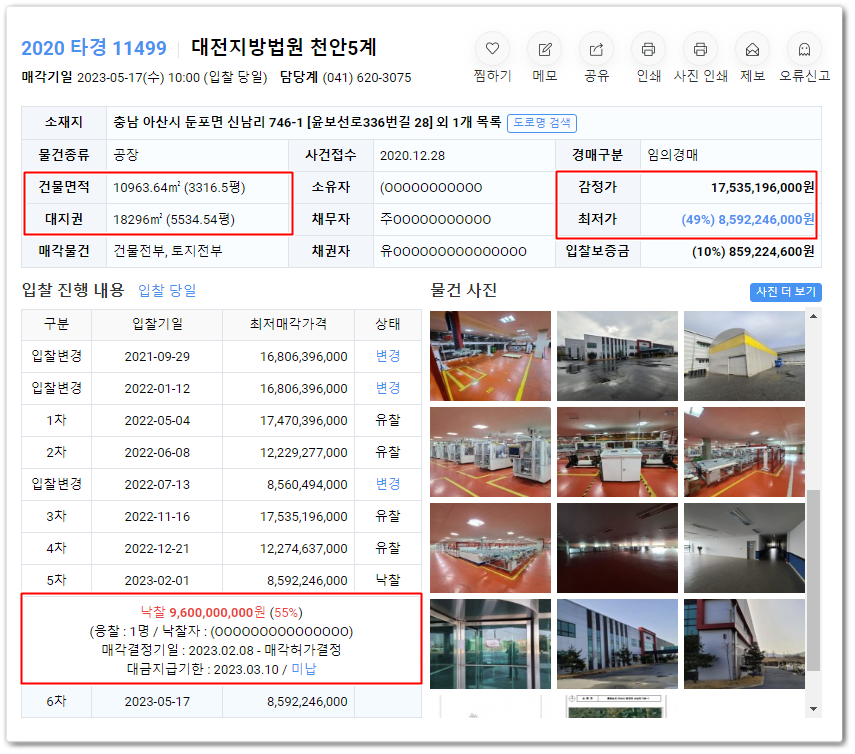This screenshot has height=754, width=855.
Task: Click the 6차 row date 2023-05-17
Action: click(157, 702)
